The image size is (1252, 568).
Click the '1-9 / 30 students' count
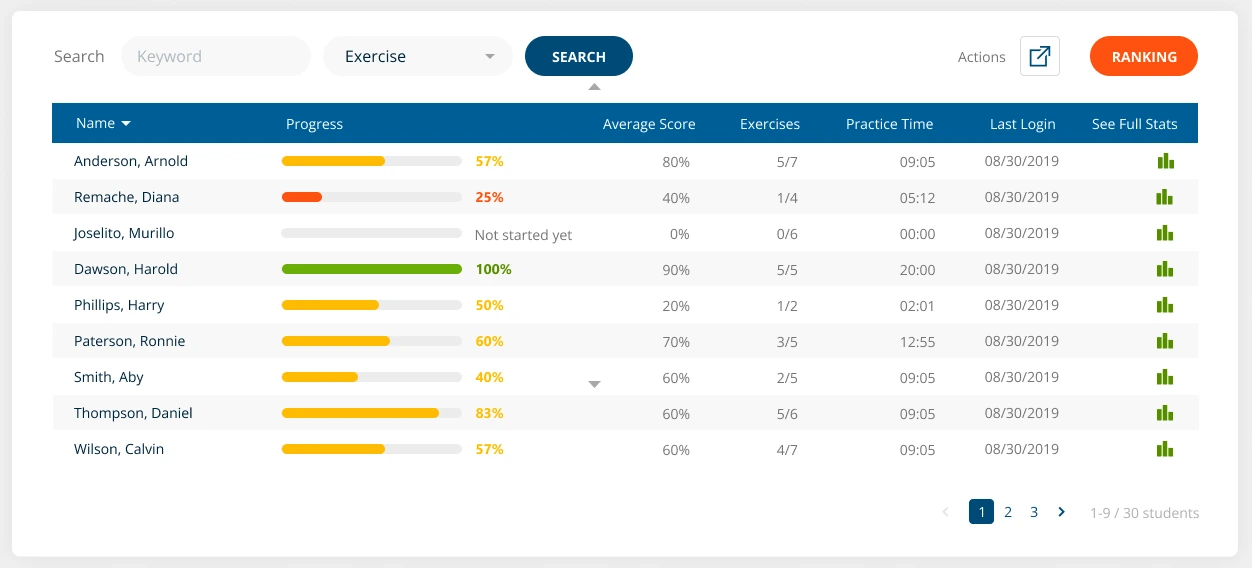[x=1144, y=513]
